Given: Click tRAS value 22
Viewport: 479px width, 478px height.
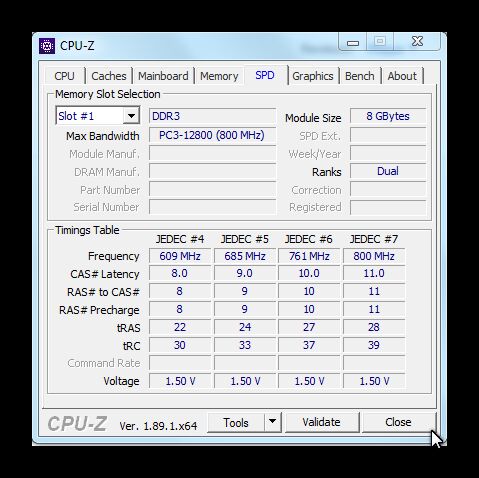Looking at the screenshot, I should point(180,327).
